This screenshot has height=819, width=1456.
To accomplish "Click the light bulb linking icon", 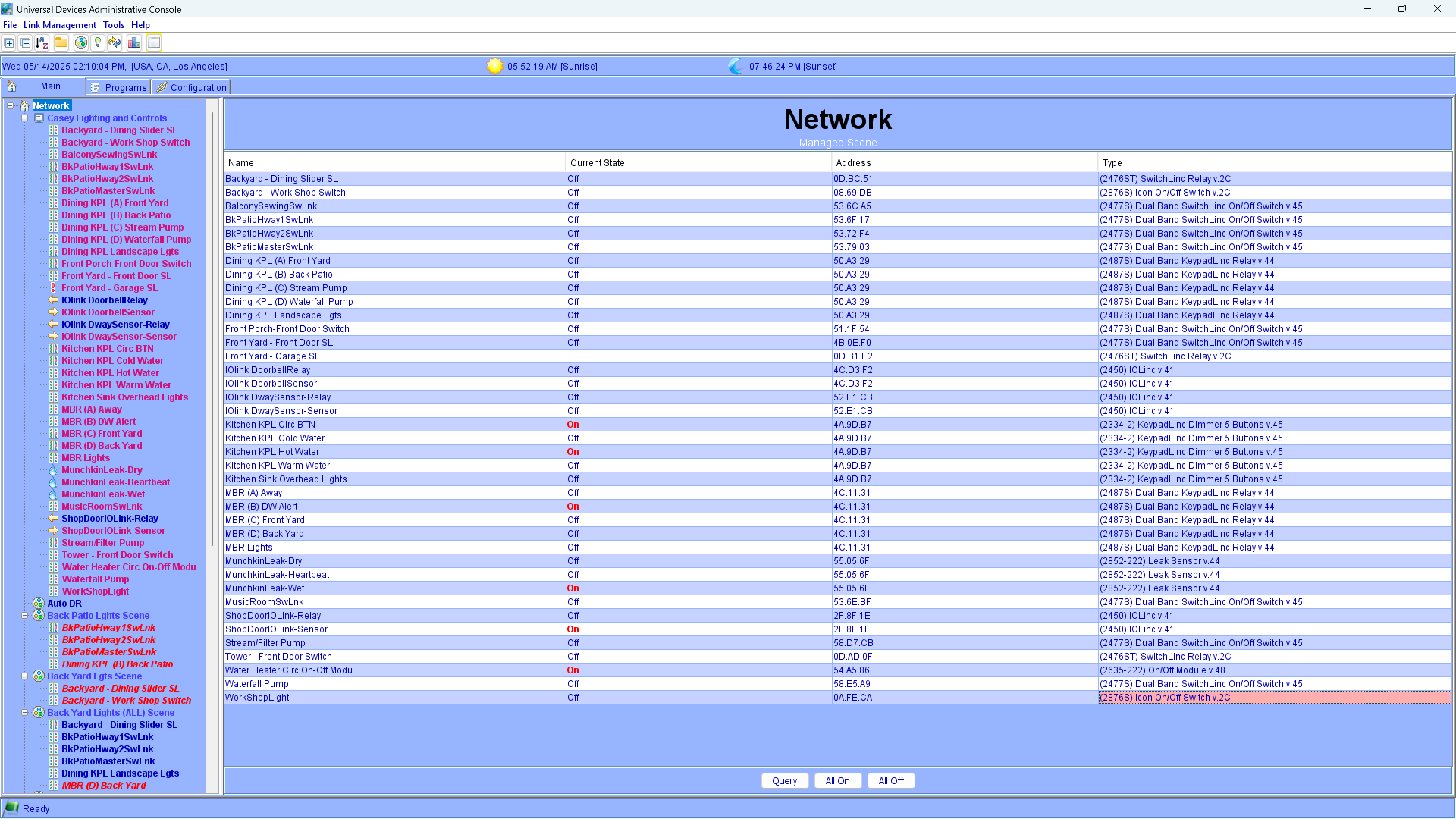I will tap(98, 43).
